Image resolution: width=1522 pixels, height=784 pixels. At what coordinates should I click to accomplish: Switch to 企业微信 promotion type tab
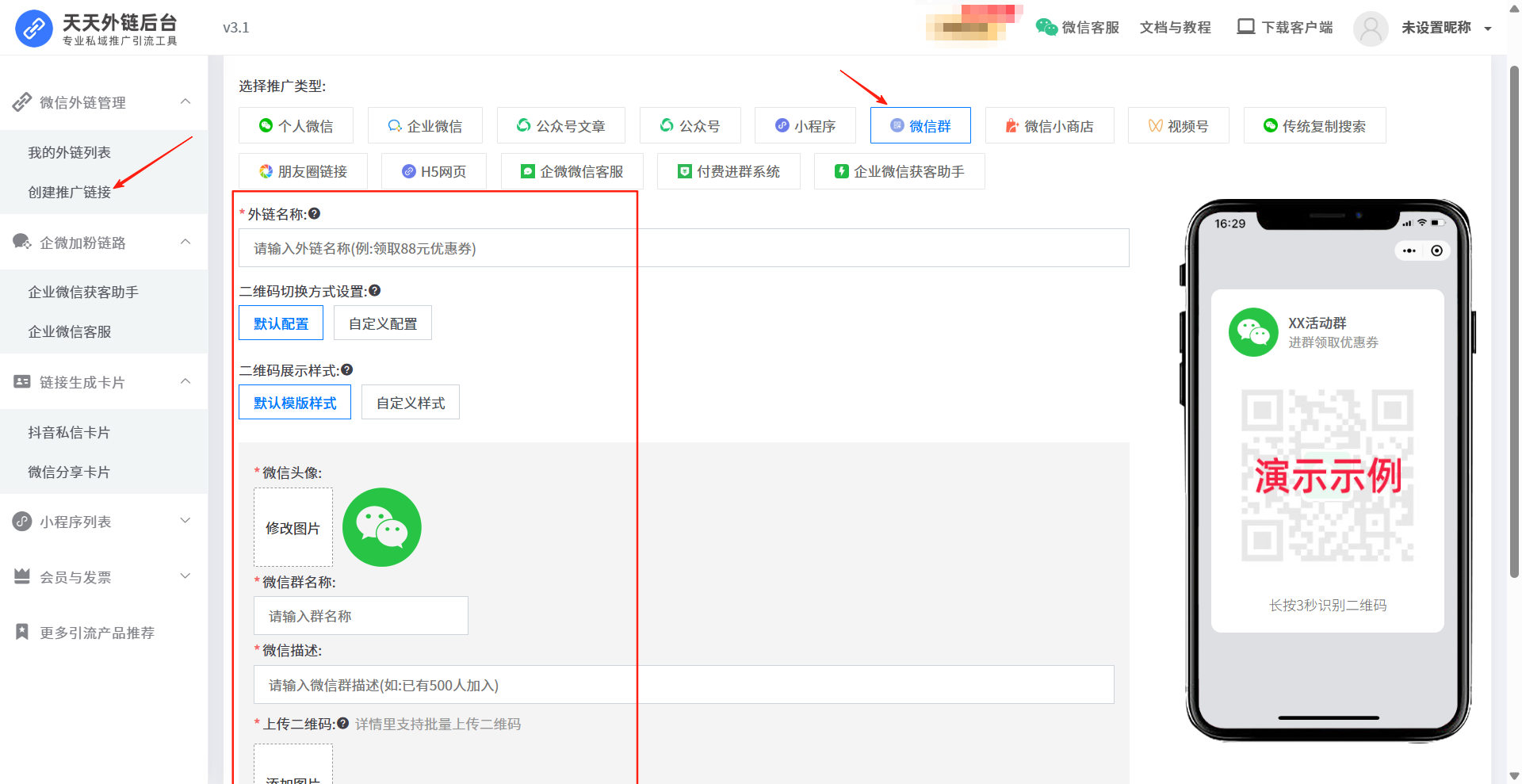tap(425, 126)
